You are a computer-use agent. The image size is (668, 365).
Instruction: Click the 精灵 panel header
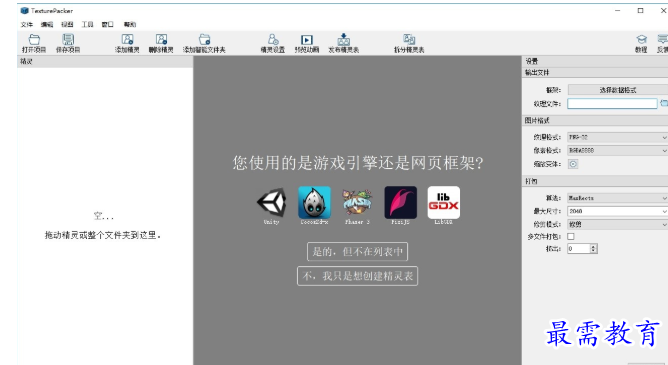click(x=105, y=62)
